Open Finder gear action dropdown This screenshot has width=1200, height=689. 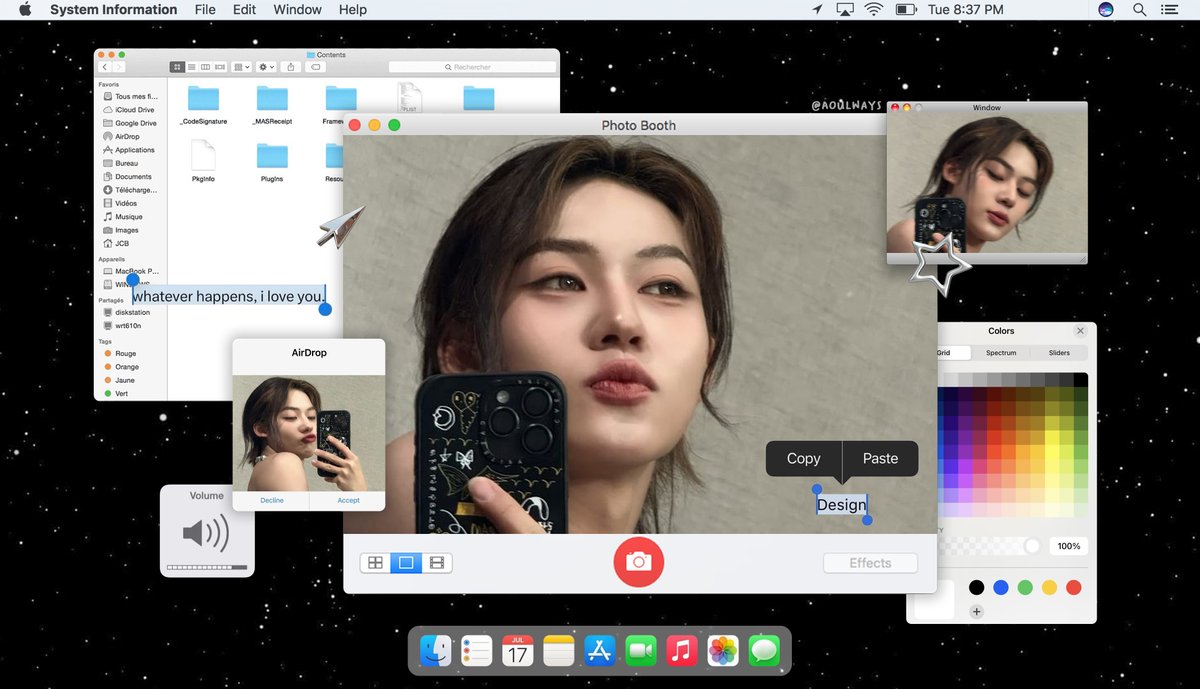(267, 67)
